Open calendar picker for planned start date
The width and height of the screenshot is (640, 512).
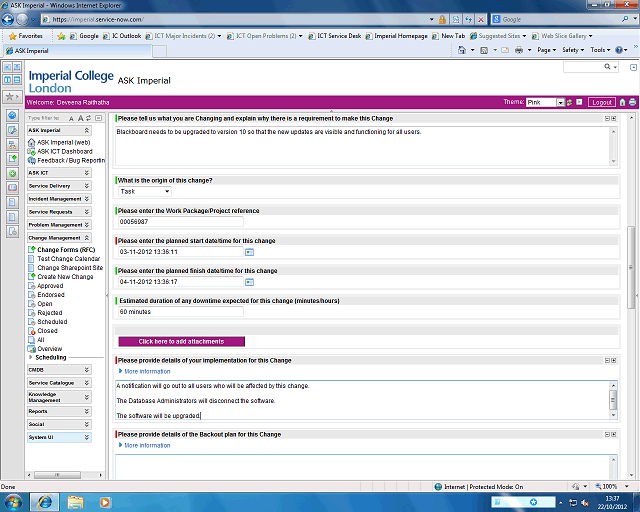point(249,252)
